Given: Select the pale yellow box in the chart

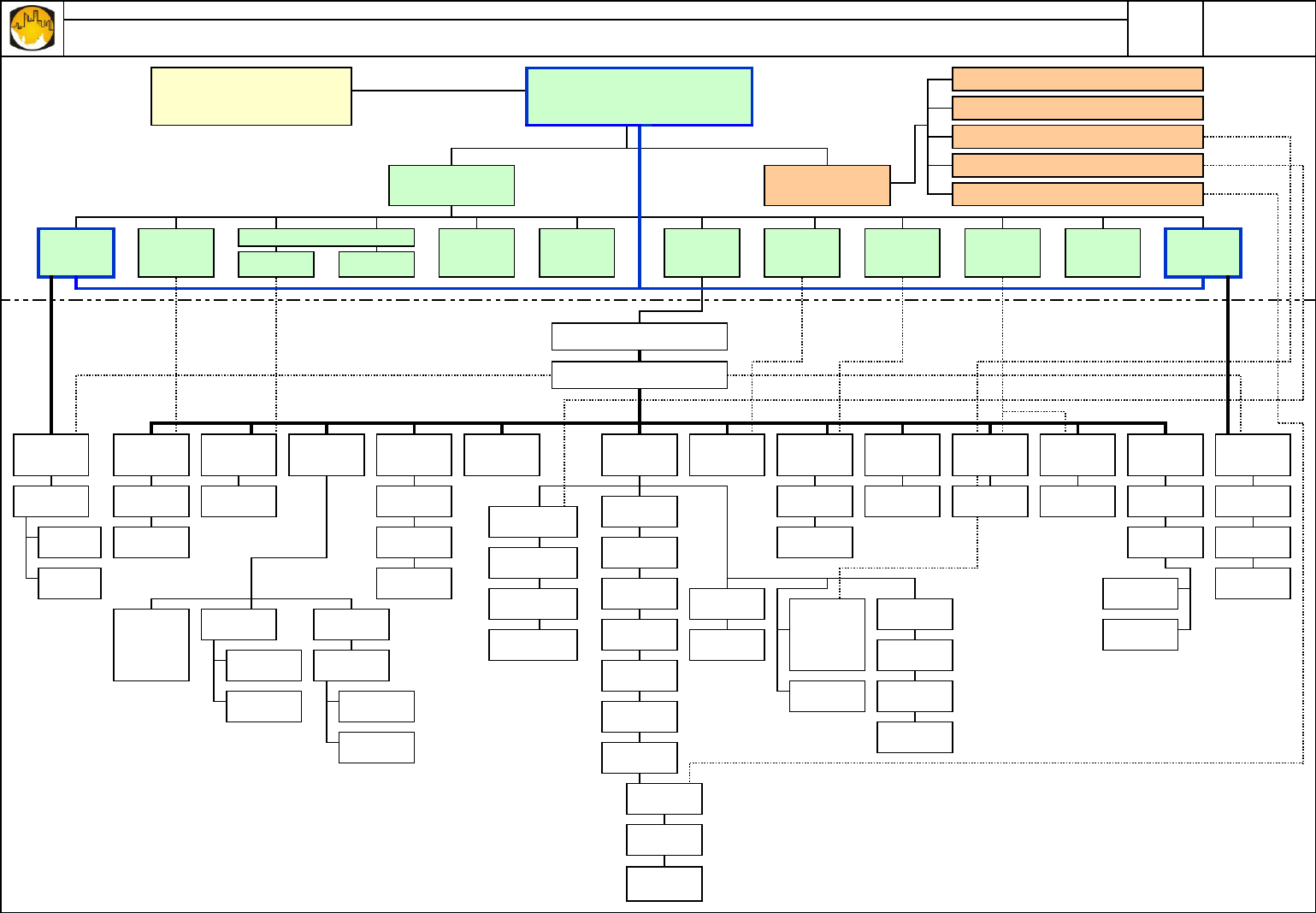Looking at the screenshot, I should (x=251, y=97).
